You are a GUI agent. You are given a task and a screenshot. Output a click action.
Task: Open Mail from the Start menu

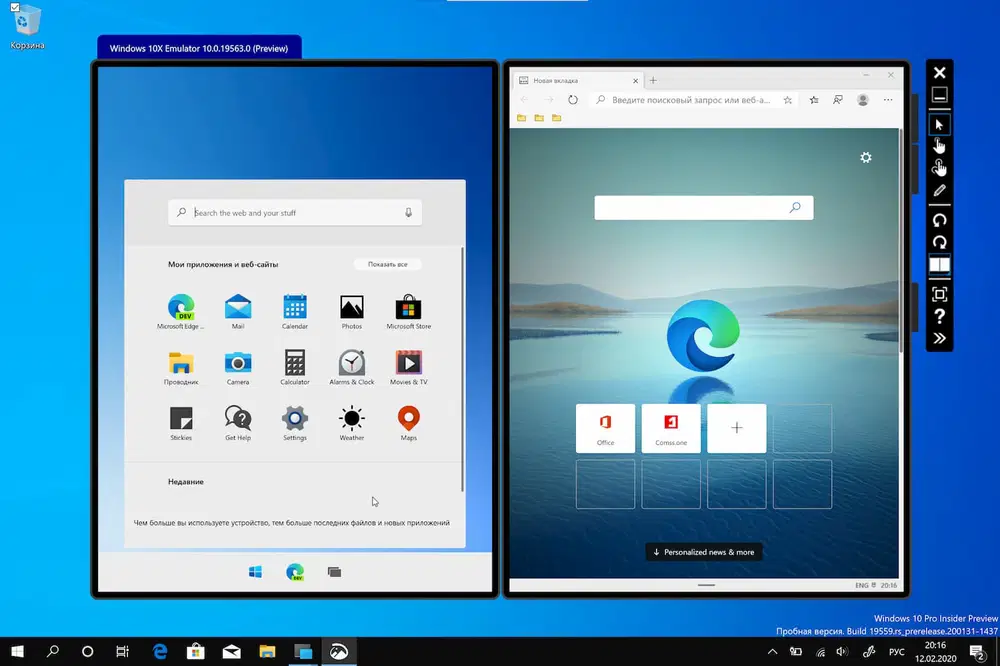click(237, 307)
